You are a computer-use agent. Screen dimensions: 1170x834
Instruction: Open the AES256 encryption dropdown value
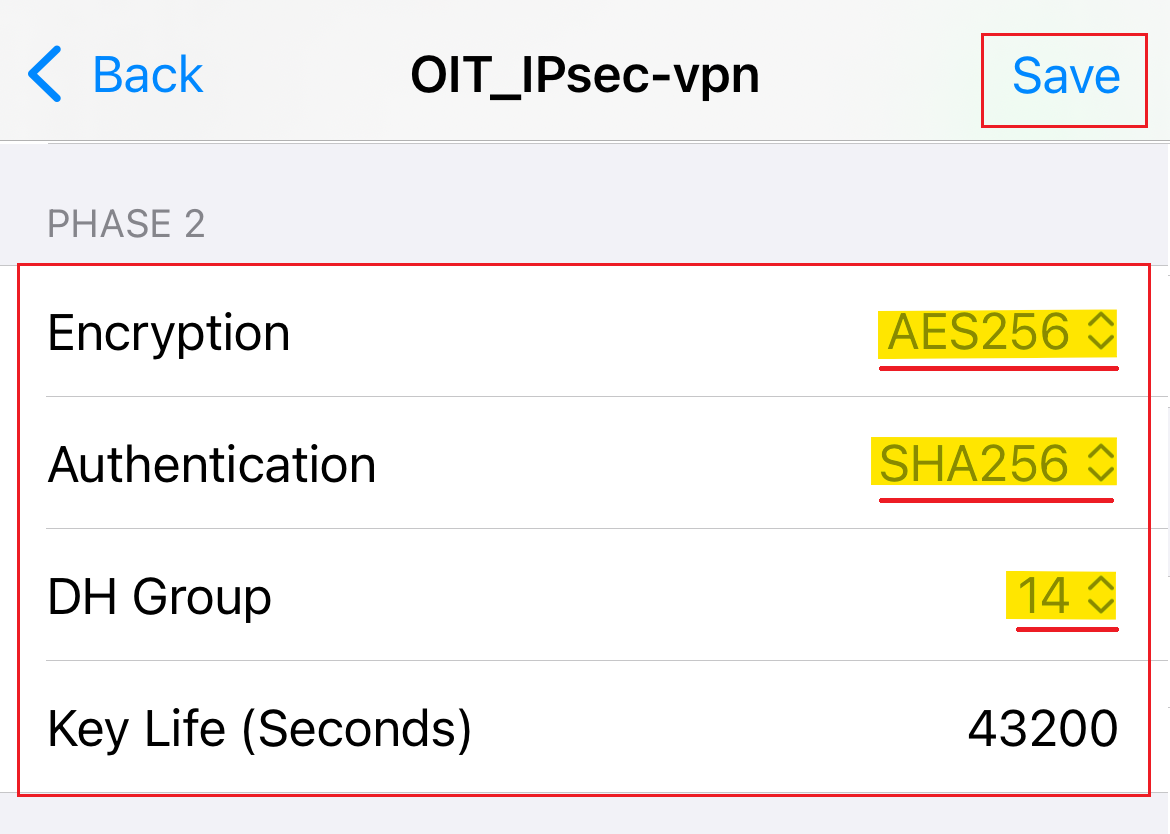click(x=979, y=333)
